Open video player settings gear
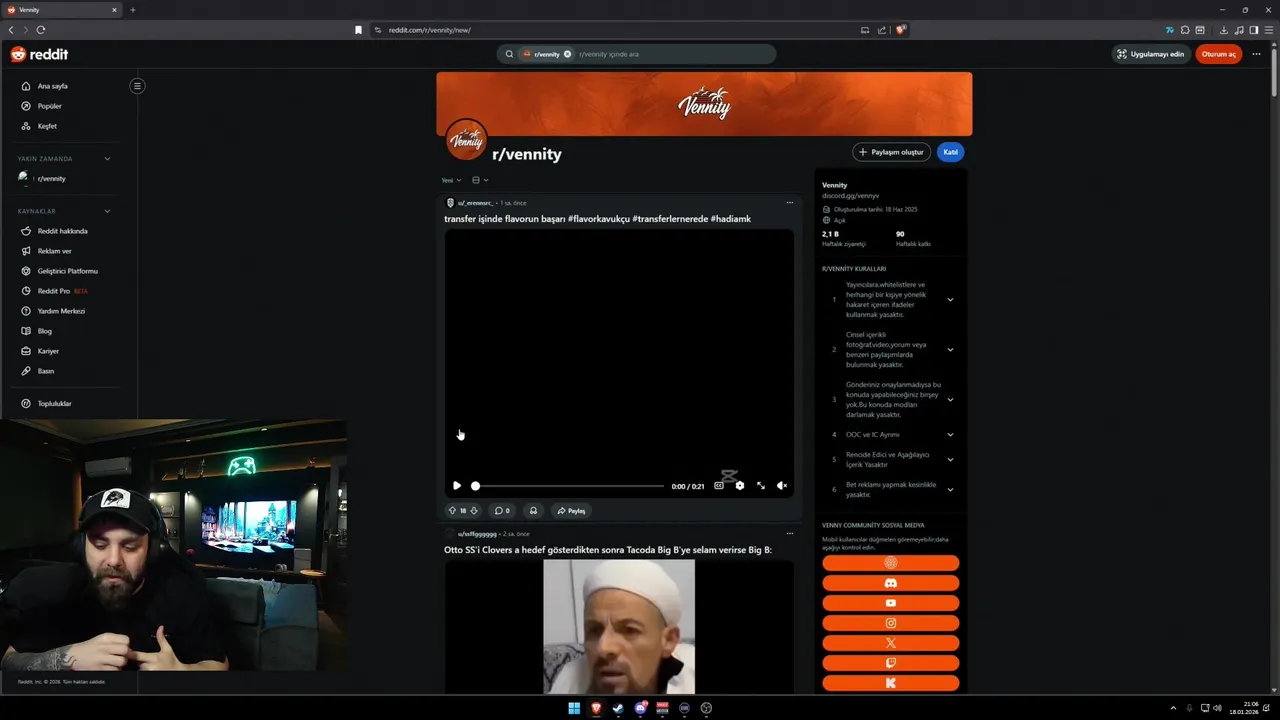 coord(740,486)
